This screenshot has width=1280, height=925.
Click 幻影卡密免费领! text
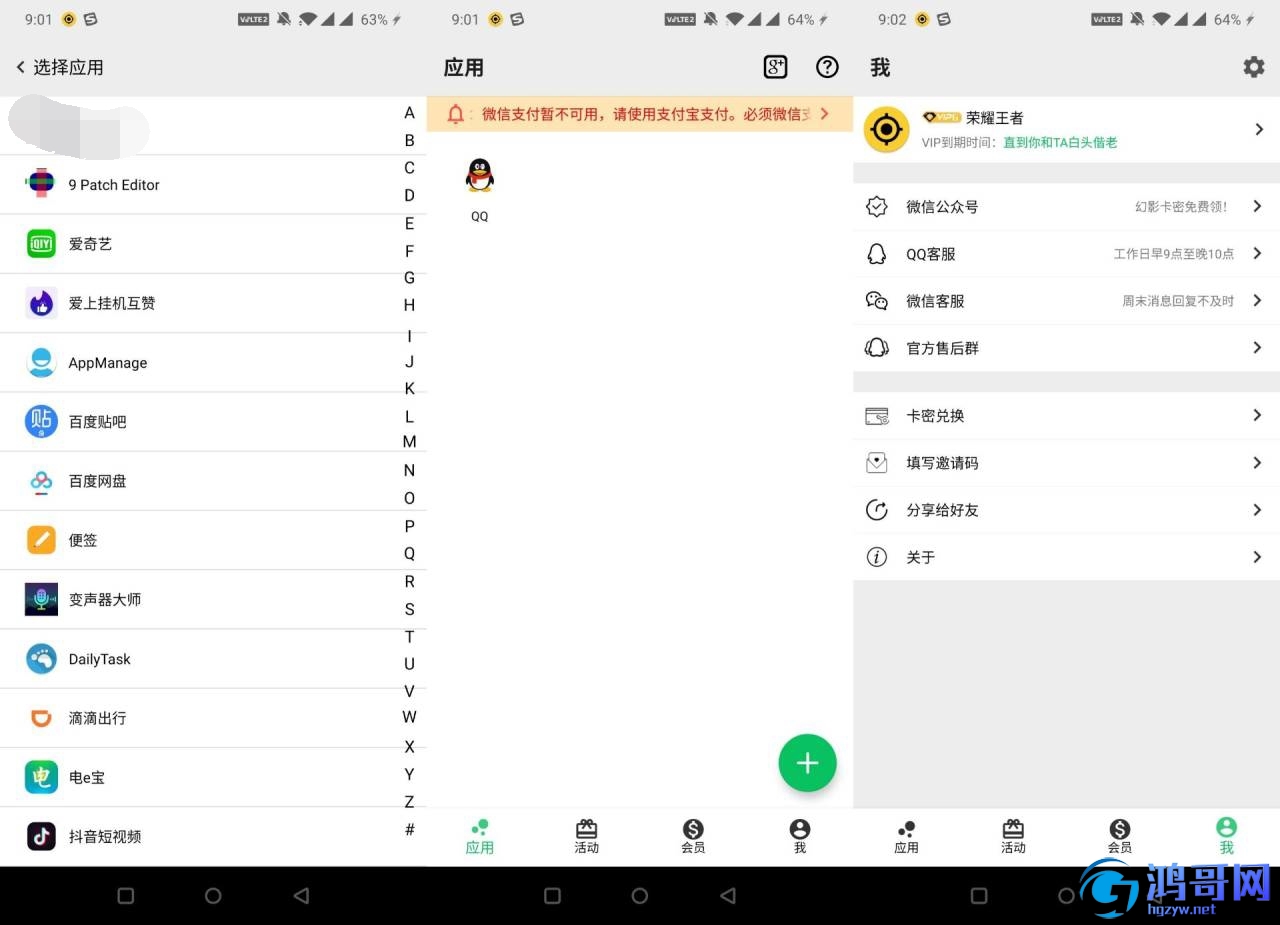click(x=1181, y=207)
